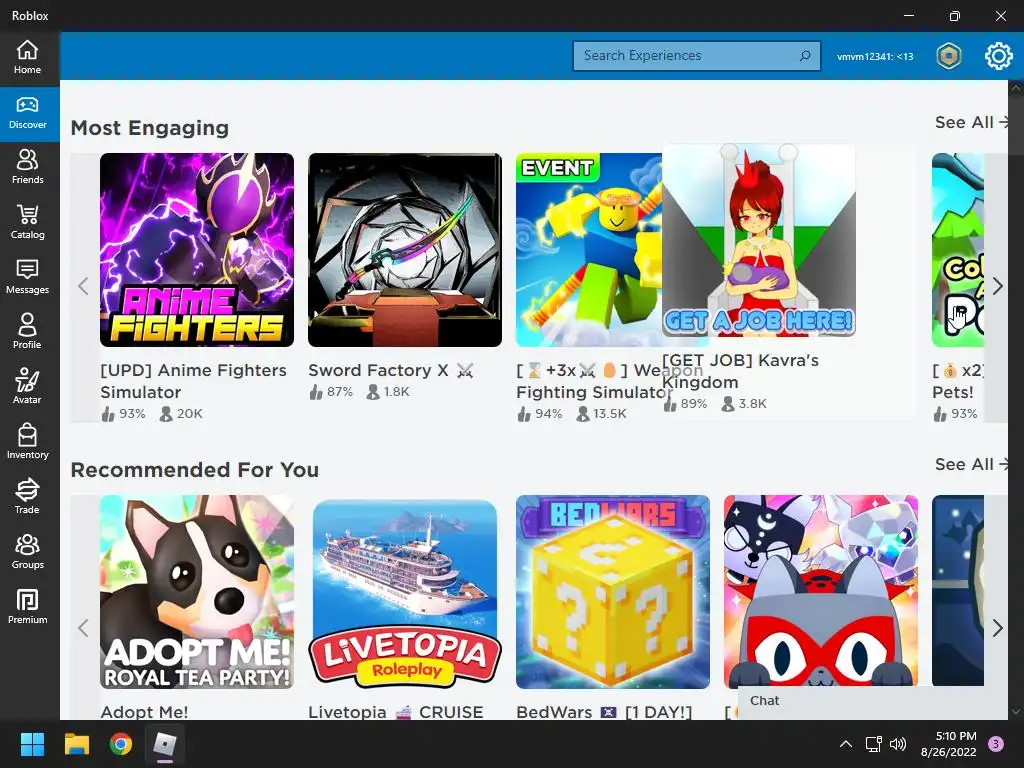Open the Home sidebar icon
1024x768 pixels.
tap(27, 57)
